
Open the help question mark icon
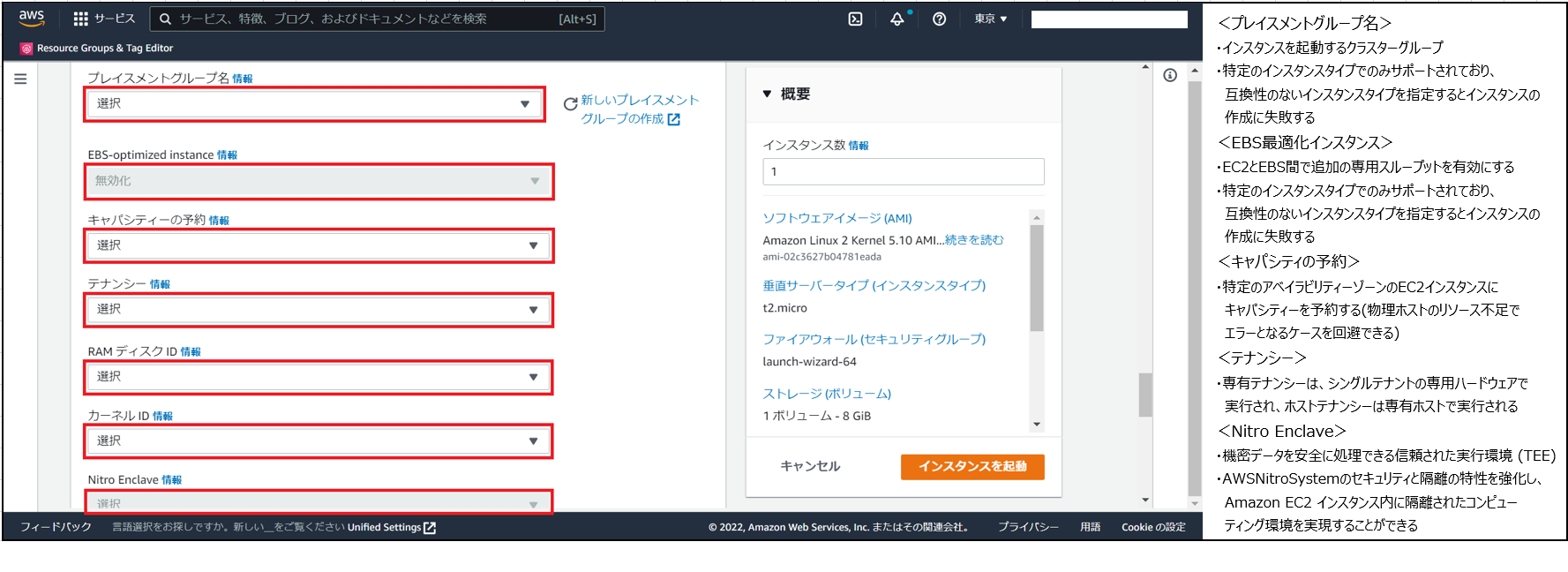click(939, 19)
